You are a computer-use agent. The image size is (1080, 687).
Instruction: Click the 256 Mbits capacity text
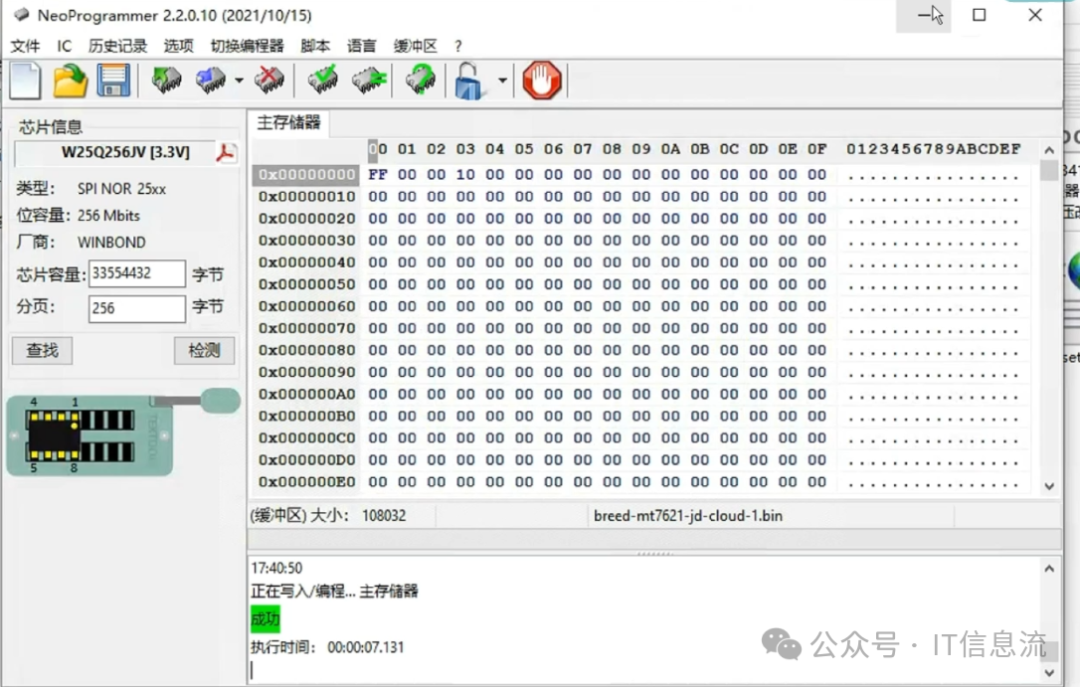pos(109,216)
